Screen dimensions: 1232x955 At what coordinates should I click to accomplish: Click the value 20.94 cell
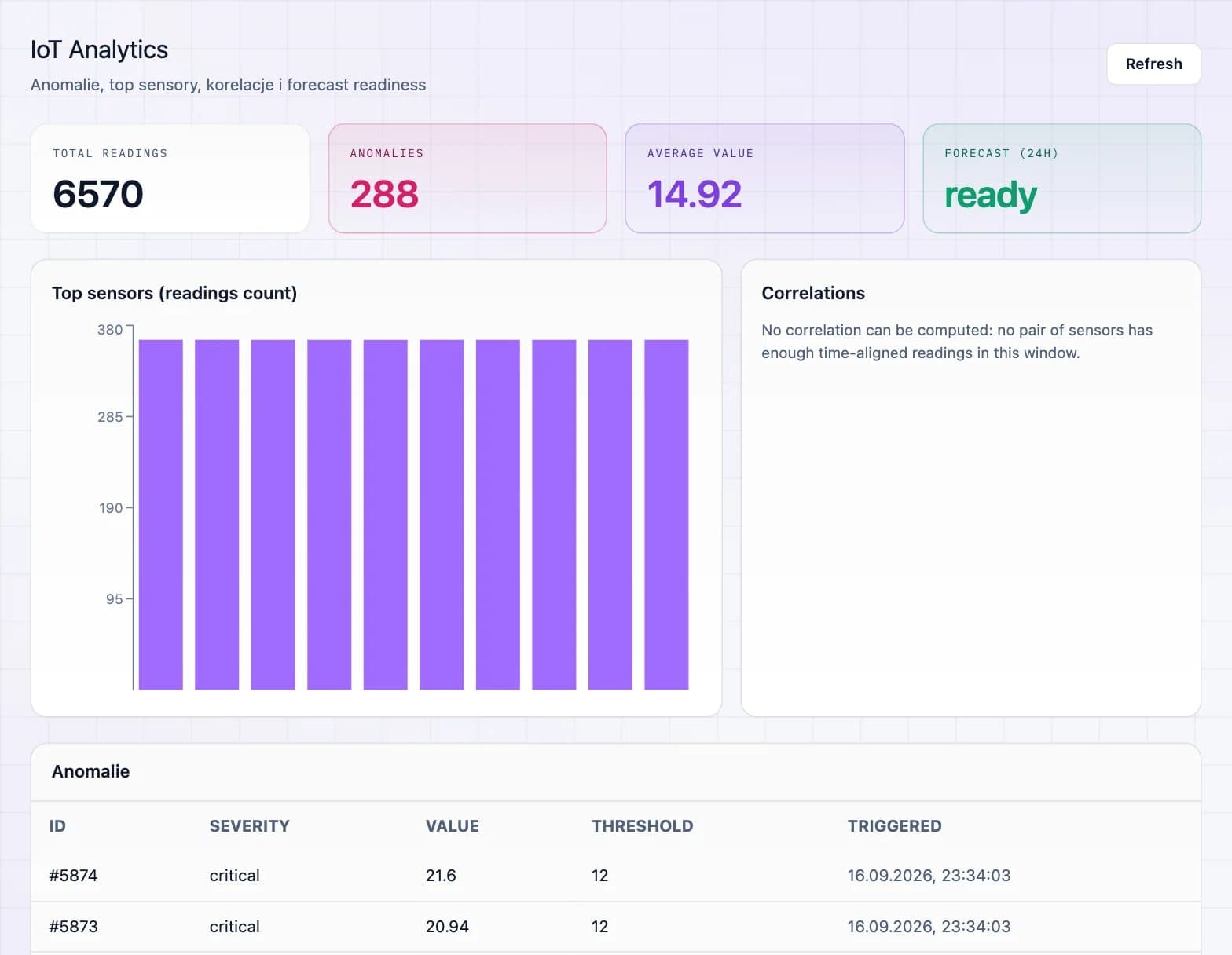[x=447, y=927]
